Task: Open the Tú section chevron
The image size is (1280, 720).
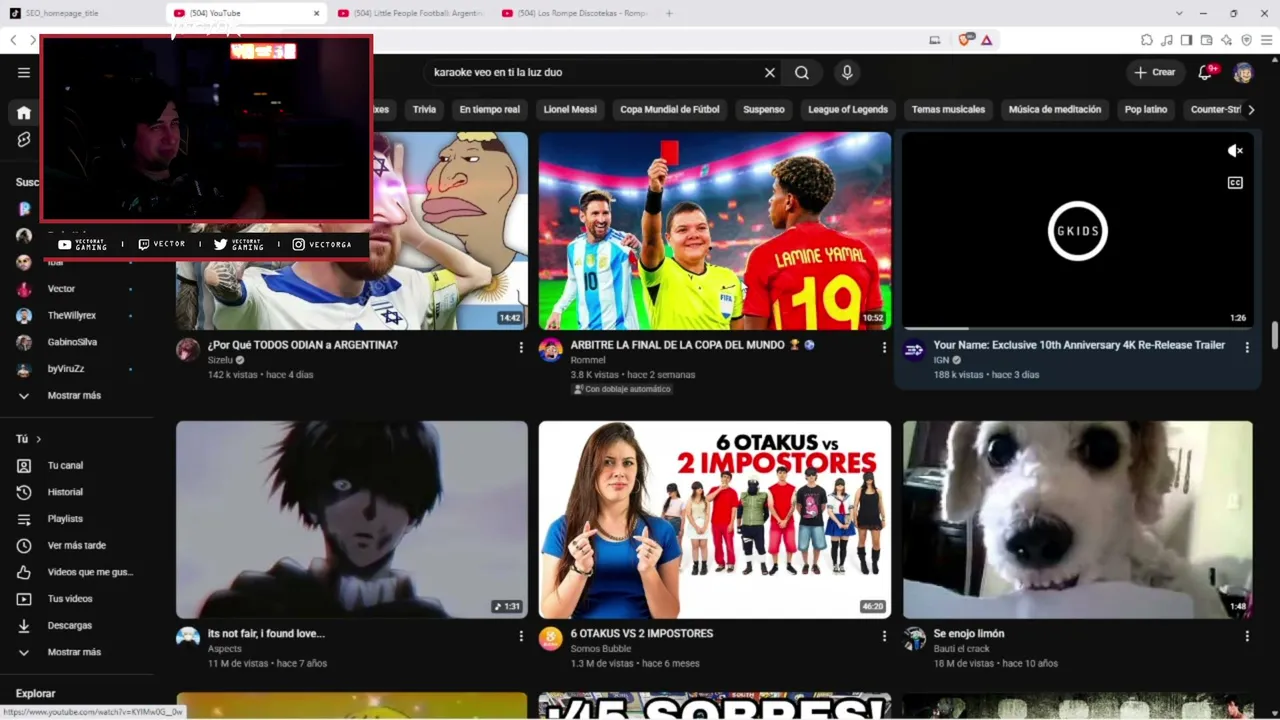Action: click(39, 439)
